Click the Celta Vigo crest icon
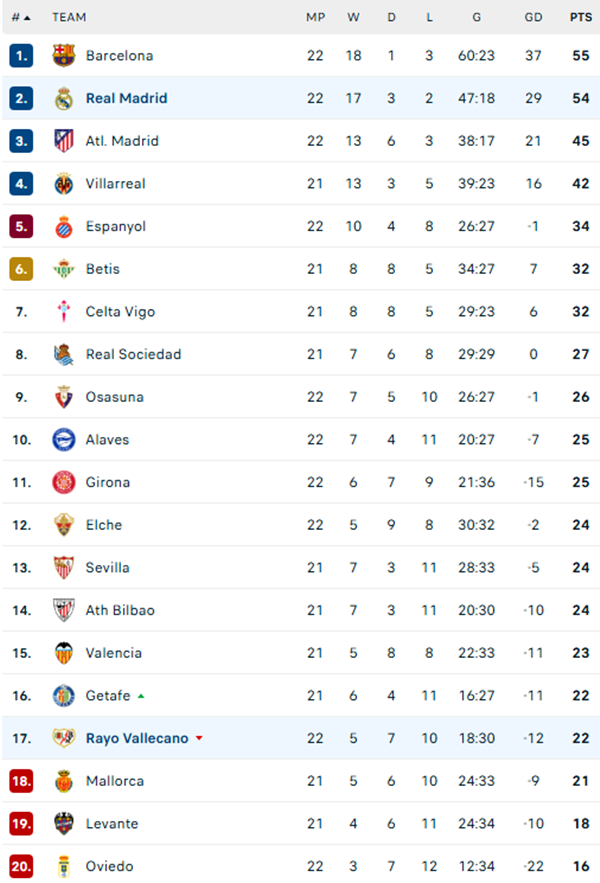Screen dimensions: 600x883 (x=64, y=312)
